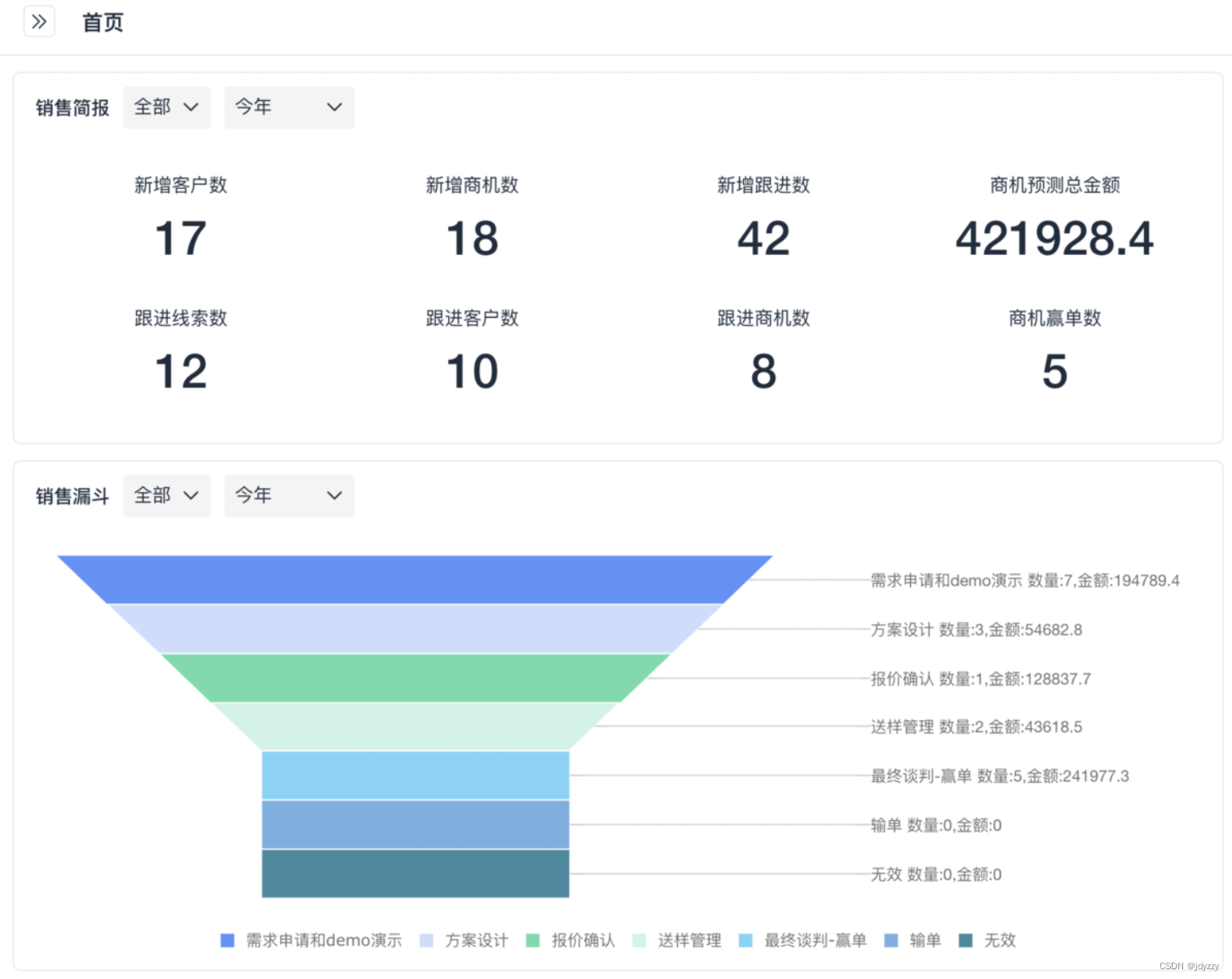This screenshot has width=1232, height=979.
Task: Click the 商机预测总金额 label
Action: 1054,186
